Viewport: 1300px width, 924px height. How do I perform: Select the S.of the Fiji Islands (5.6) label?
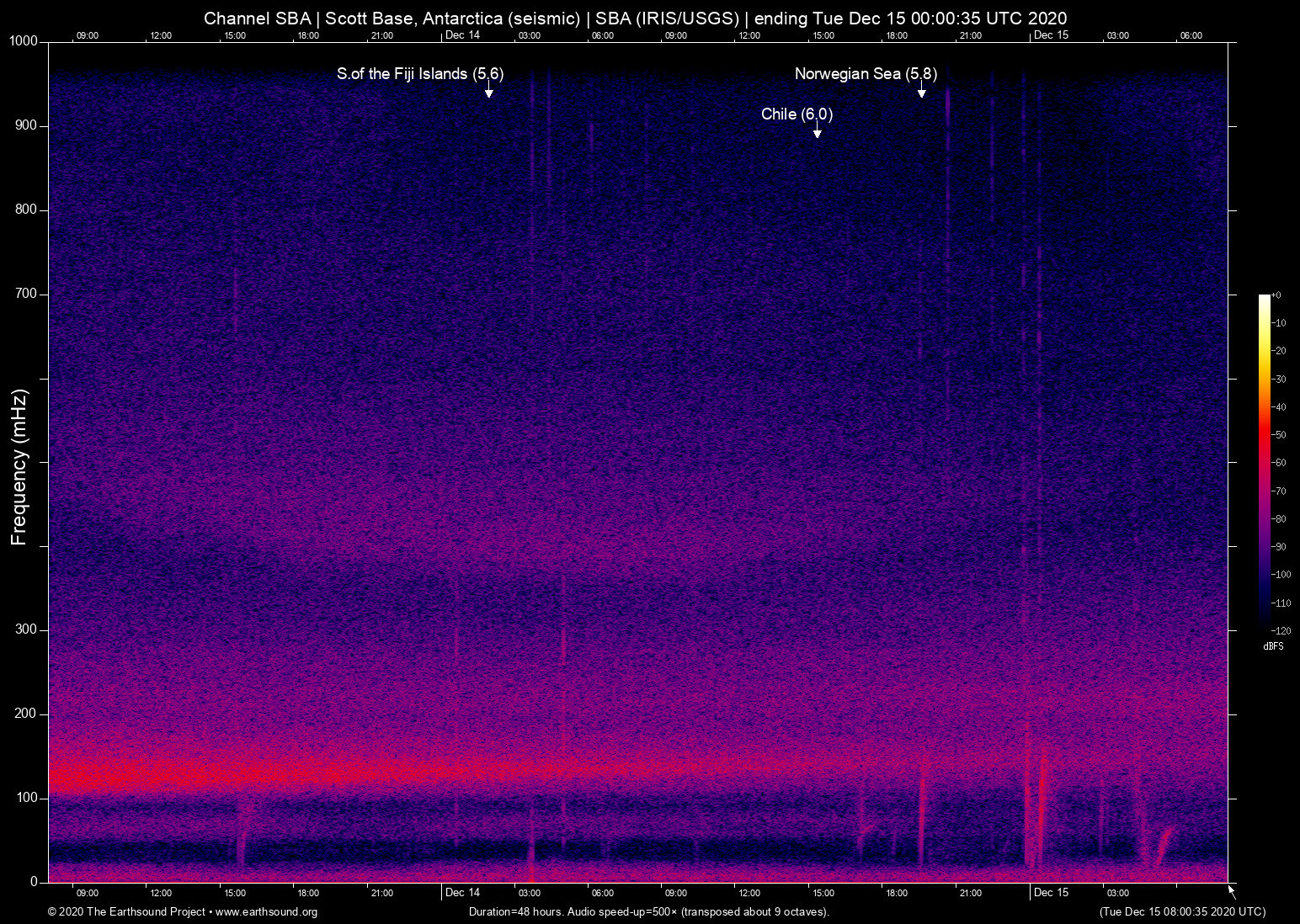pyautogui.click(x=420, y=74)
